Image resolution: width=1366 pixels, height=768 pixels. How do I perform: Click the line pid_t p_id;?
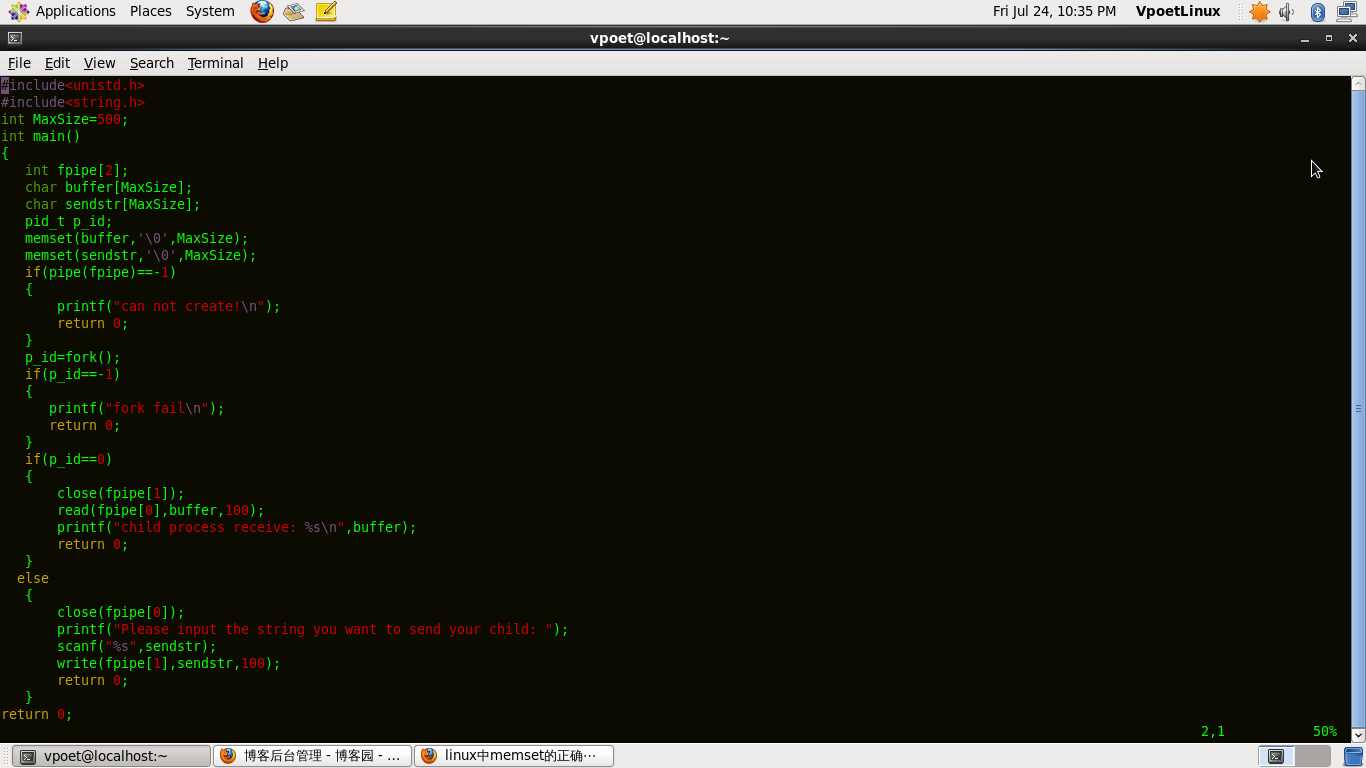pos(69,221)
